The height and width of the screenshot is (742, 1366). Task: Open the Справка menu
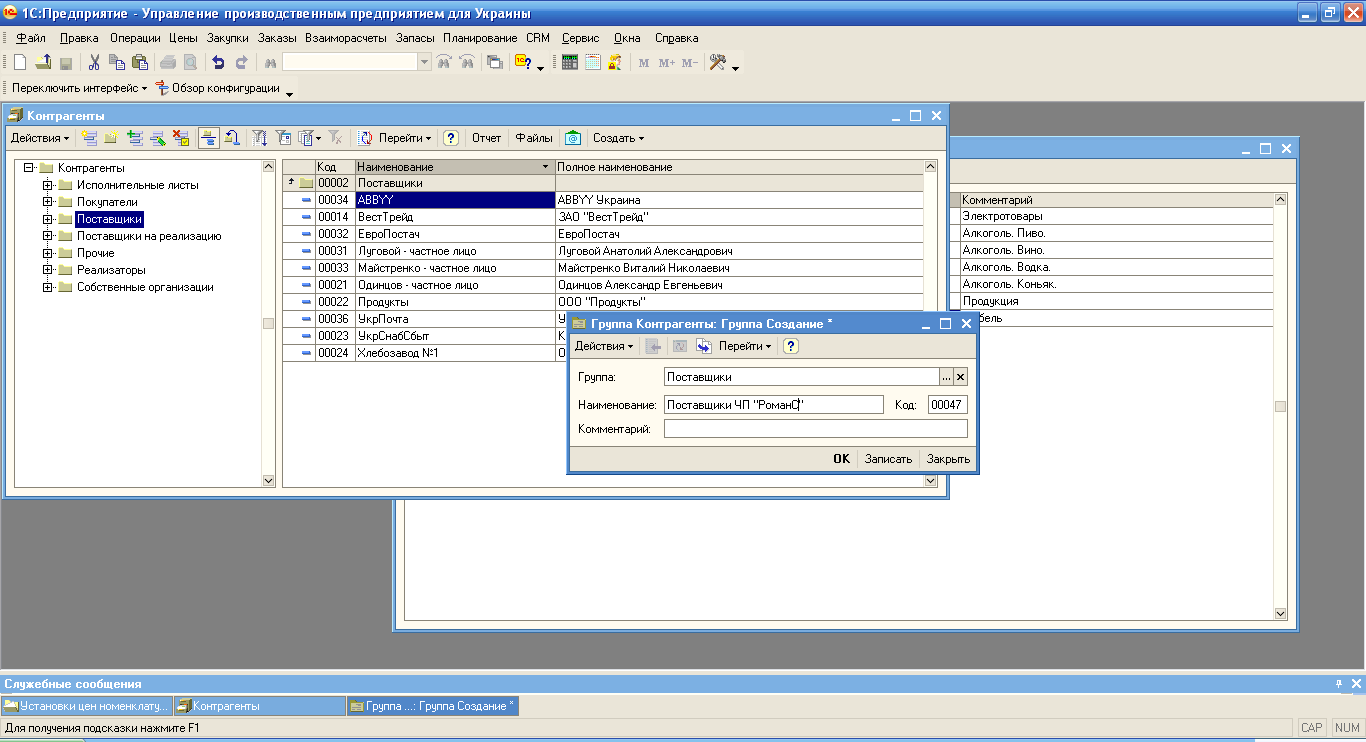677,38
